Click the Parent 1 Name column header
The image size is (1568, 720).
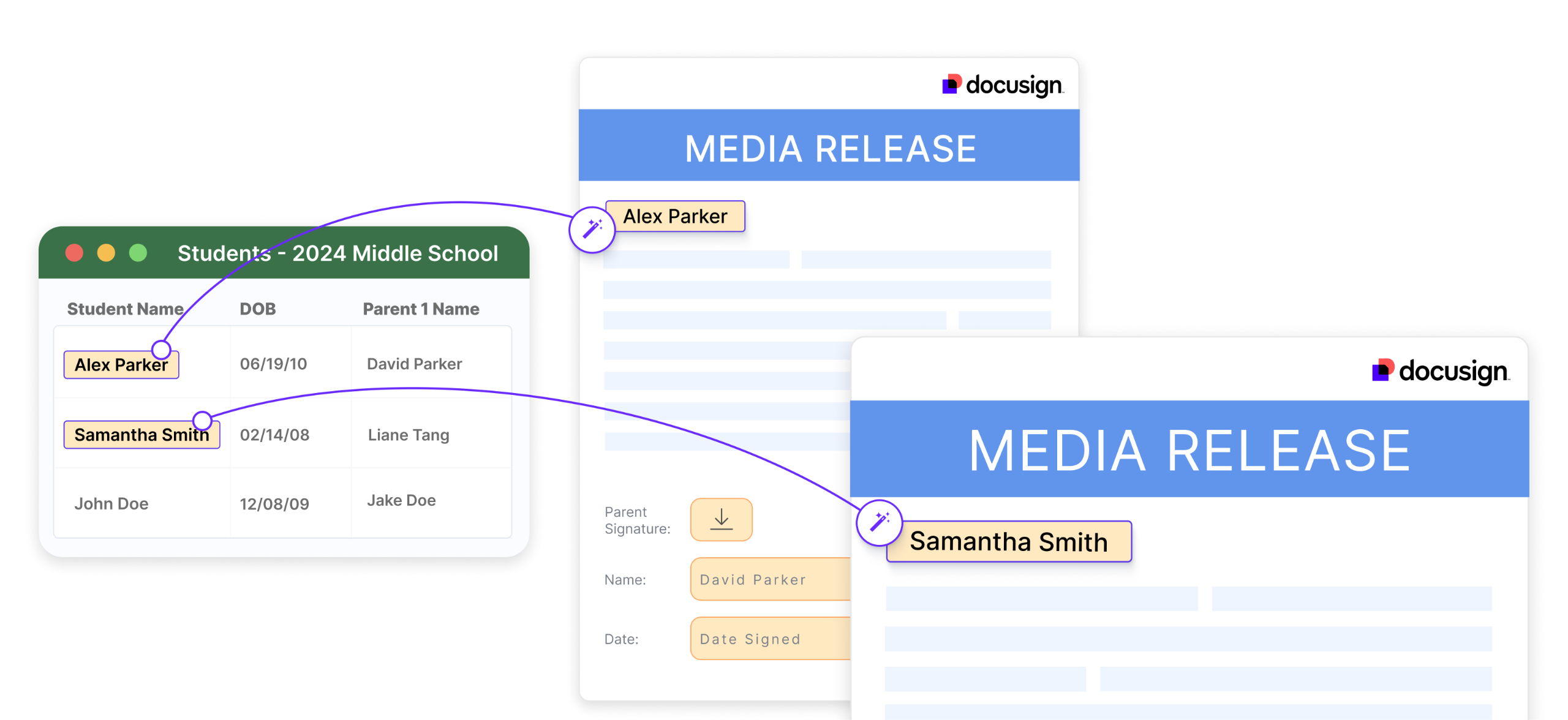421,309
